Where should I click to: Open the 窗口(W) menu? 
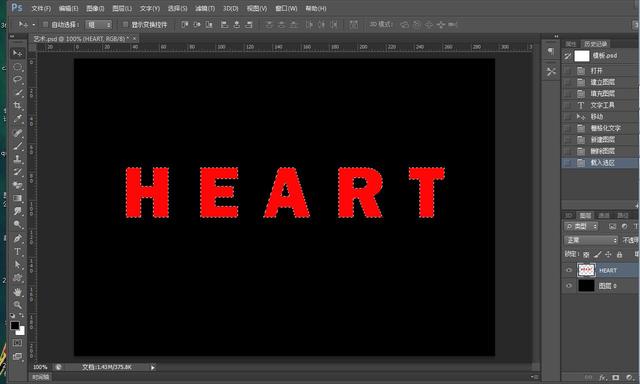point(286,8)
